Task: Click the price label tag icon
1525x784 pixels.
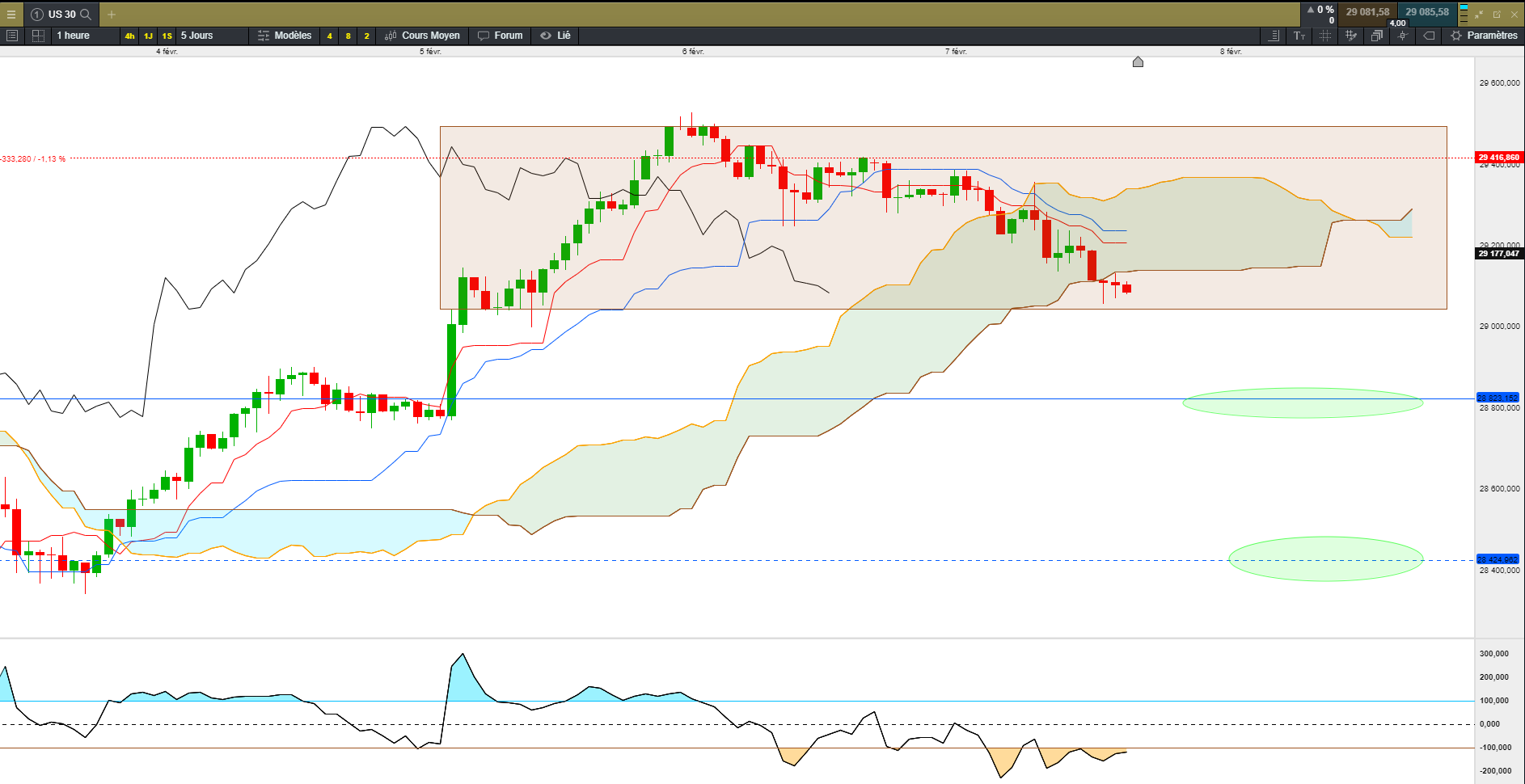Action: tap(1429, 36)
